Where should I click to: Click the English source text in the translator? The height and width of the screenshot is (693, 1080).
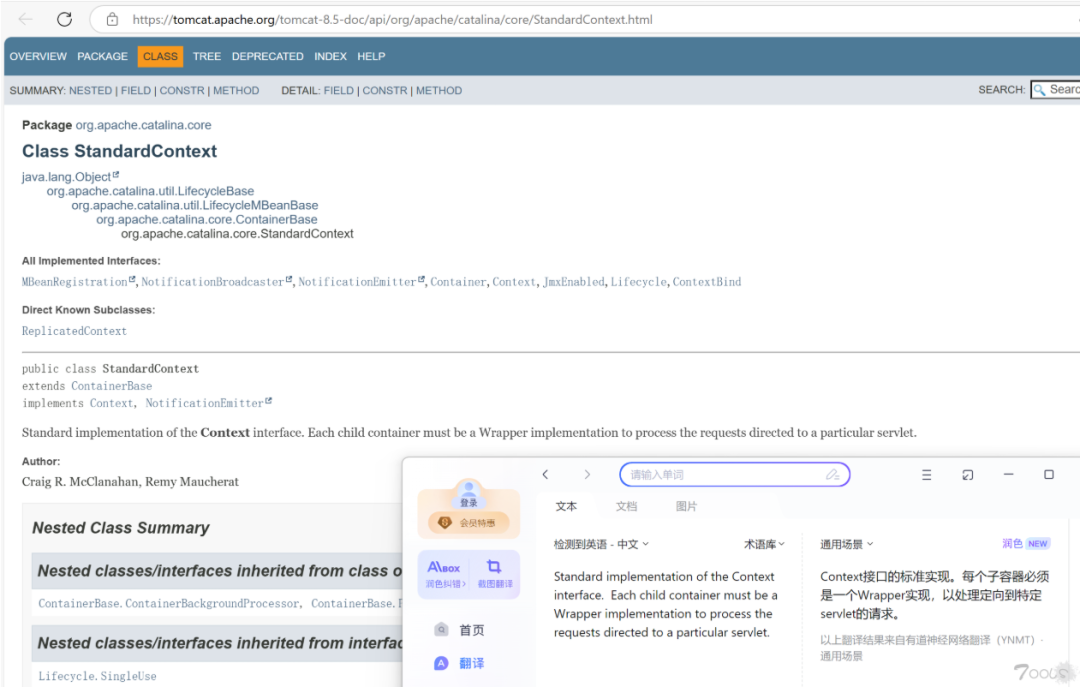tap(666, 604)
